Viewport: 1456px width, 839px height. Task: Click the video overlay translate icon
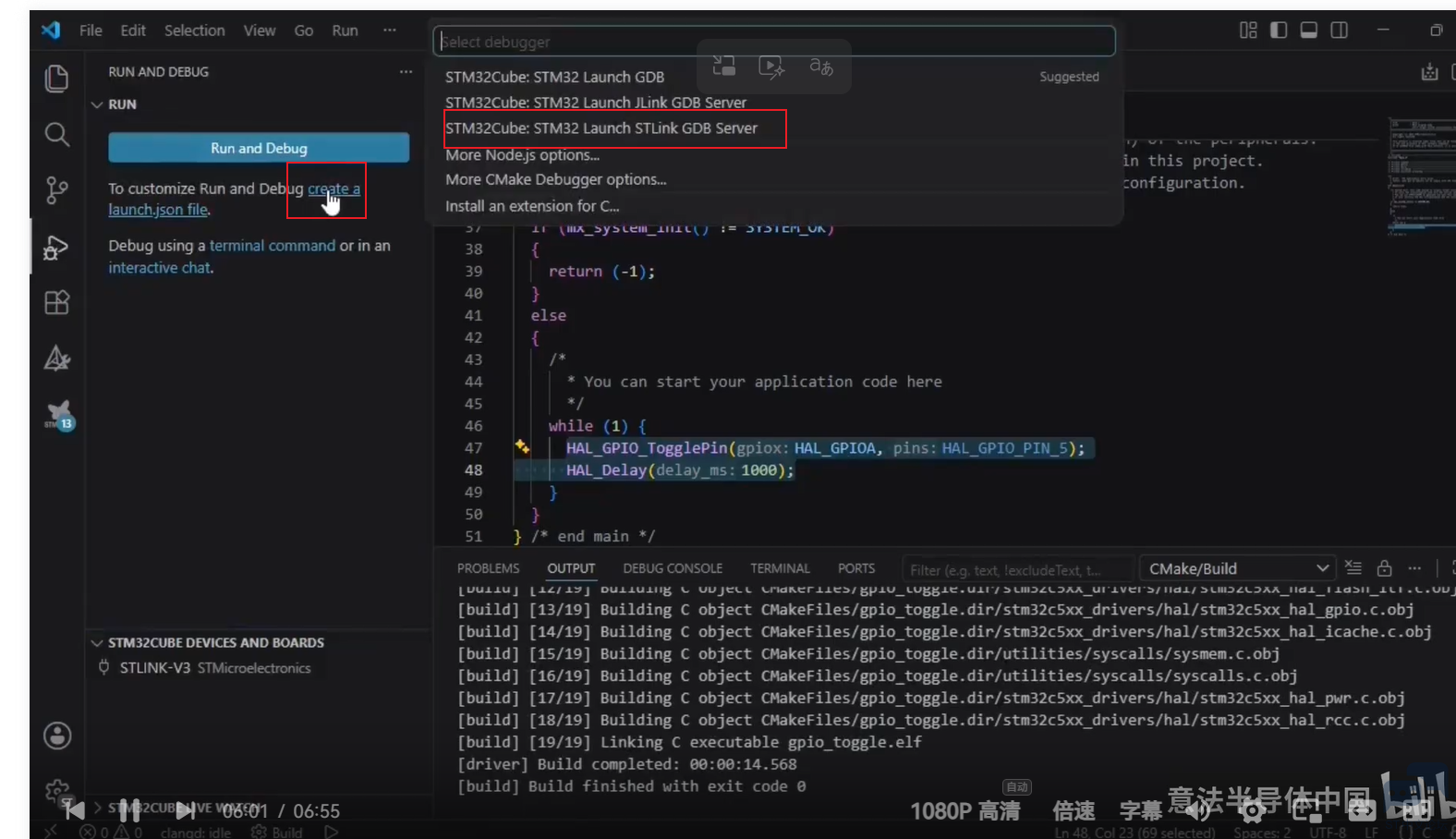point(821,66)
